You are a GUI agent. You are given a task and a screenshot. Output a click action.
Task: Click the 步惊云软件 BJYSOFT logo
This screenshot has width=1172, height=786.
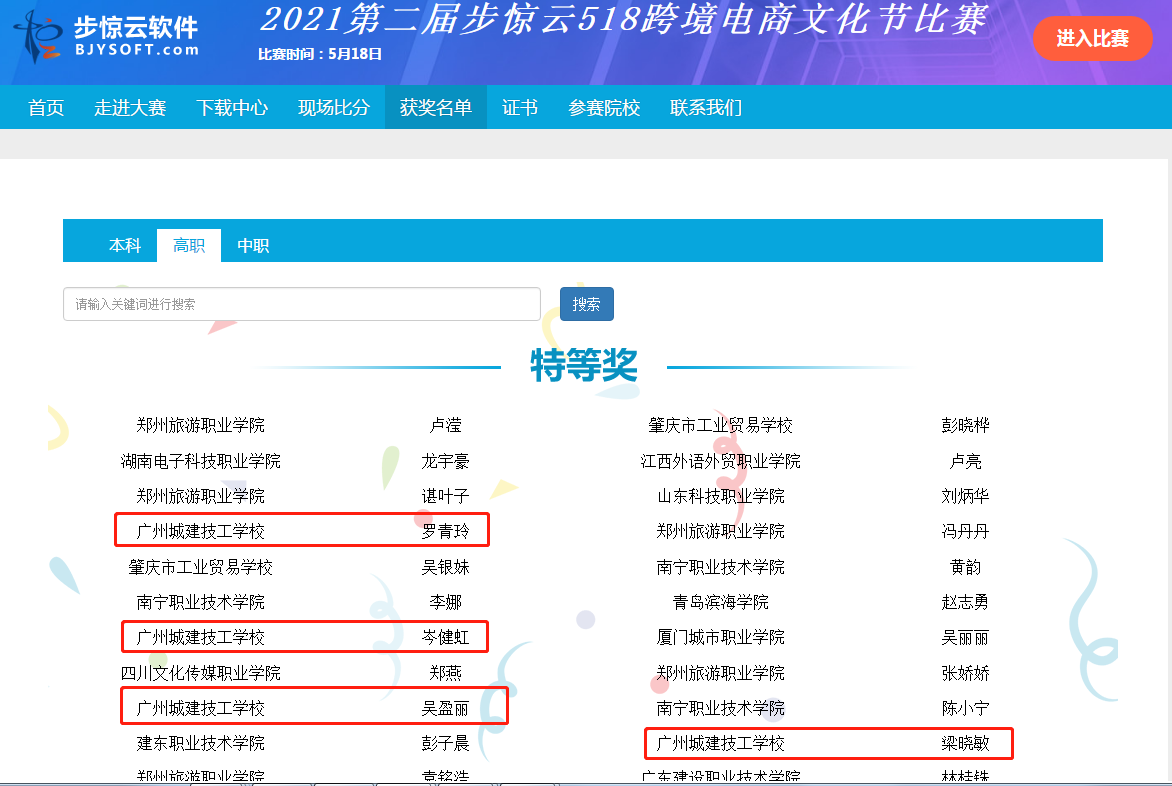click(106, 37)
